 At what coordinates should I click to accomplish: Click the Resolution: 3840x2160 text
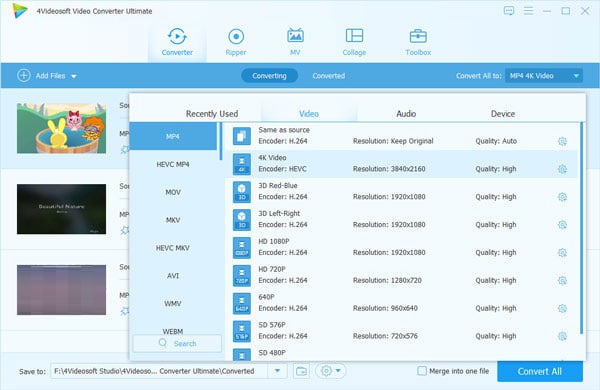(x=389, y=169)
